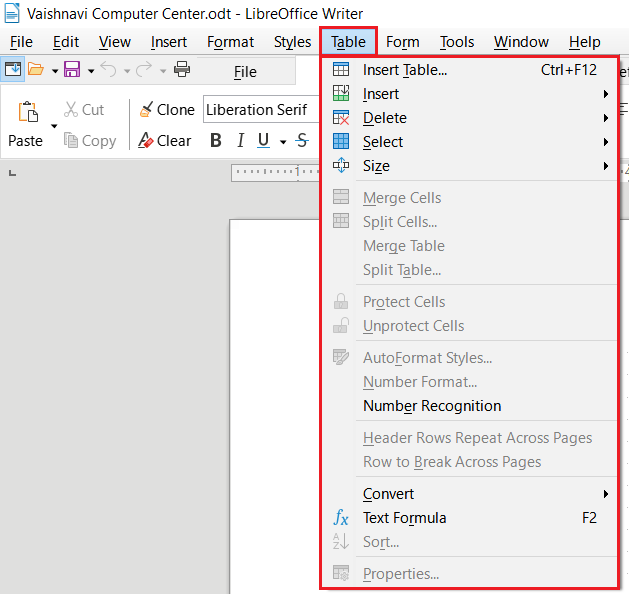
Task: Open the dropdown arrow next to Open
Action: pyautogui.click(x=55, y=71)
